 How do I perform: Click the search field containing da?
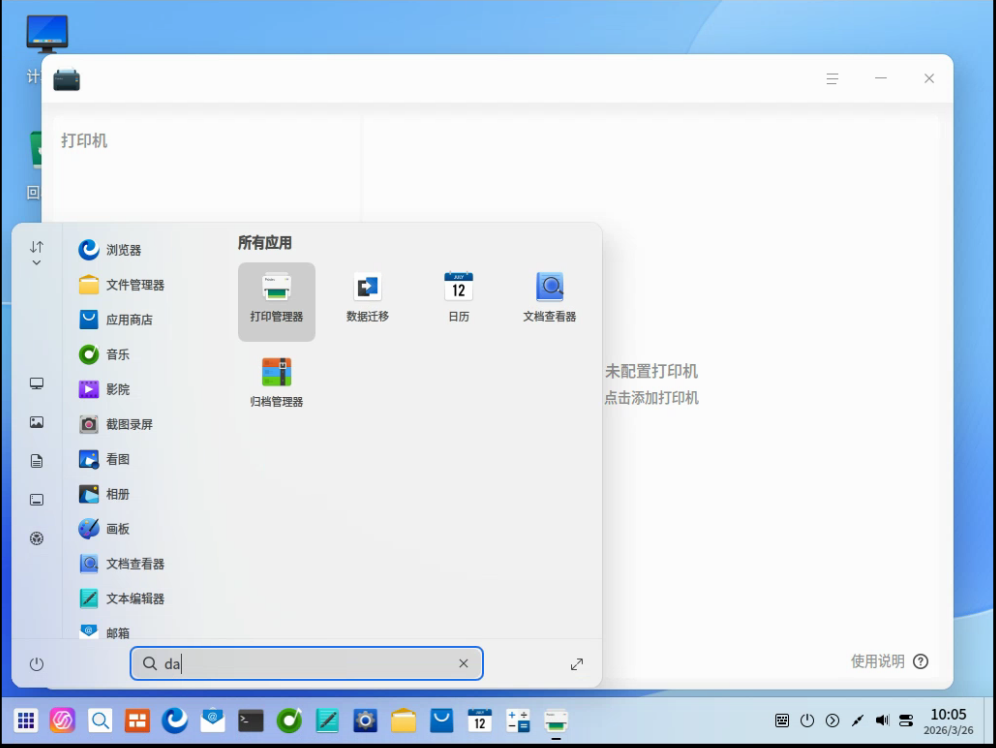point(307,664)
